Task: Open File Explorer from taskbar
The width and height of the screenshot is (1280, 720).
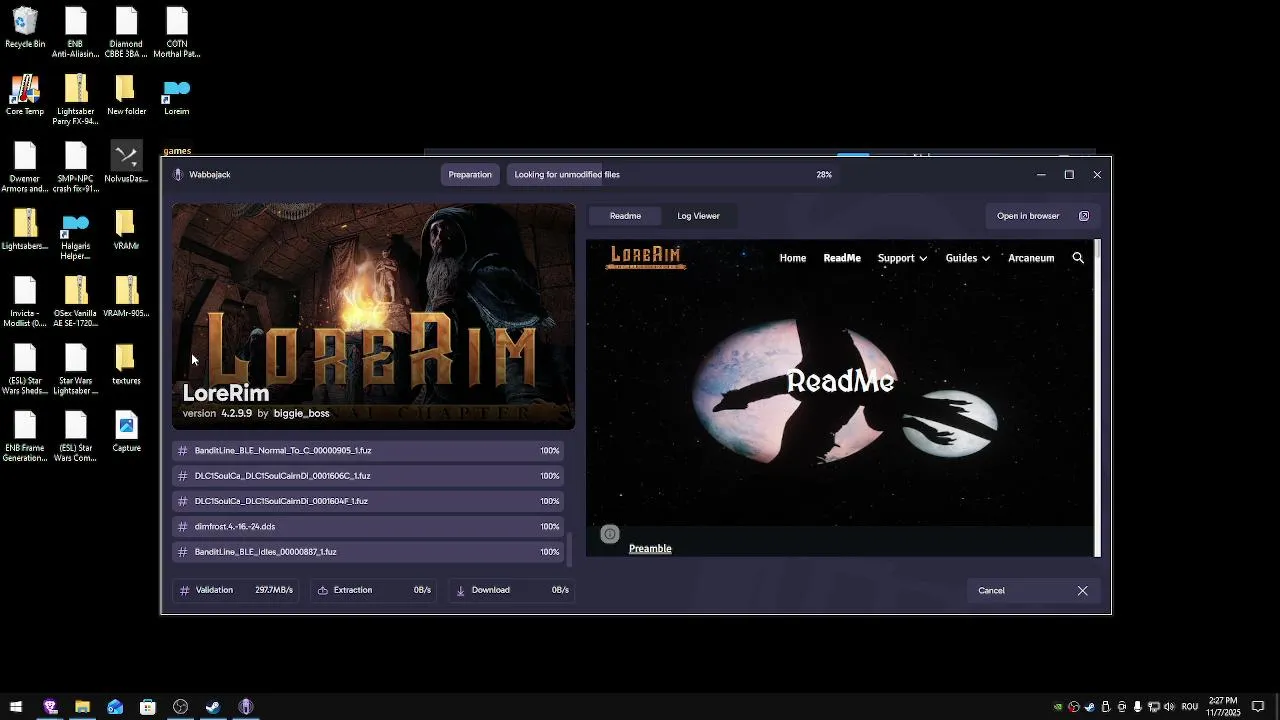Action: pyautogui.click(x=82, y=707)
